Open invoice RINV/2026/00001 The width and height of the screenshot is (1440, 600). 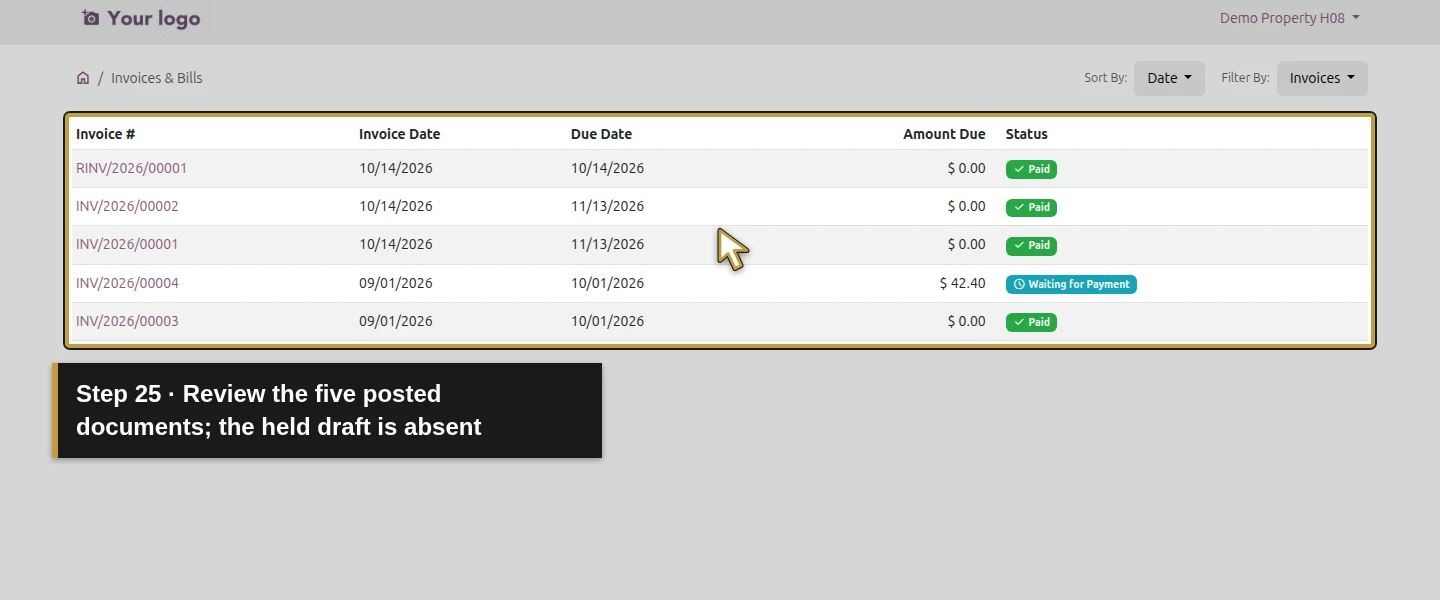coord(131,168)
